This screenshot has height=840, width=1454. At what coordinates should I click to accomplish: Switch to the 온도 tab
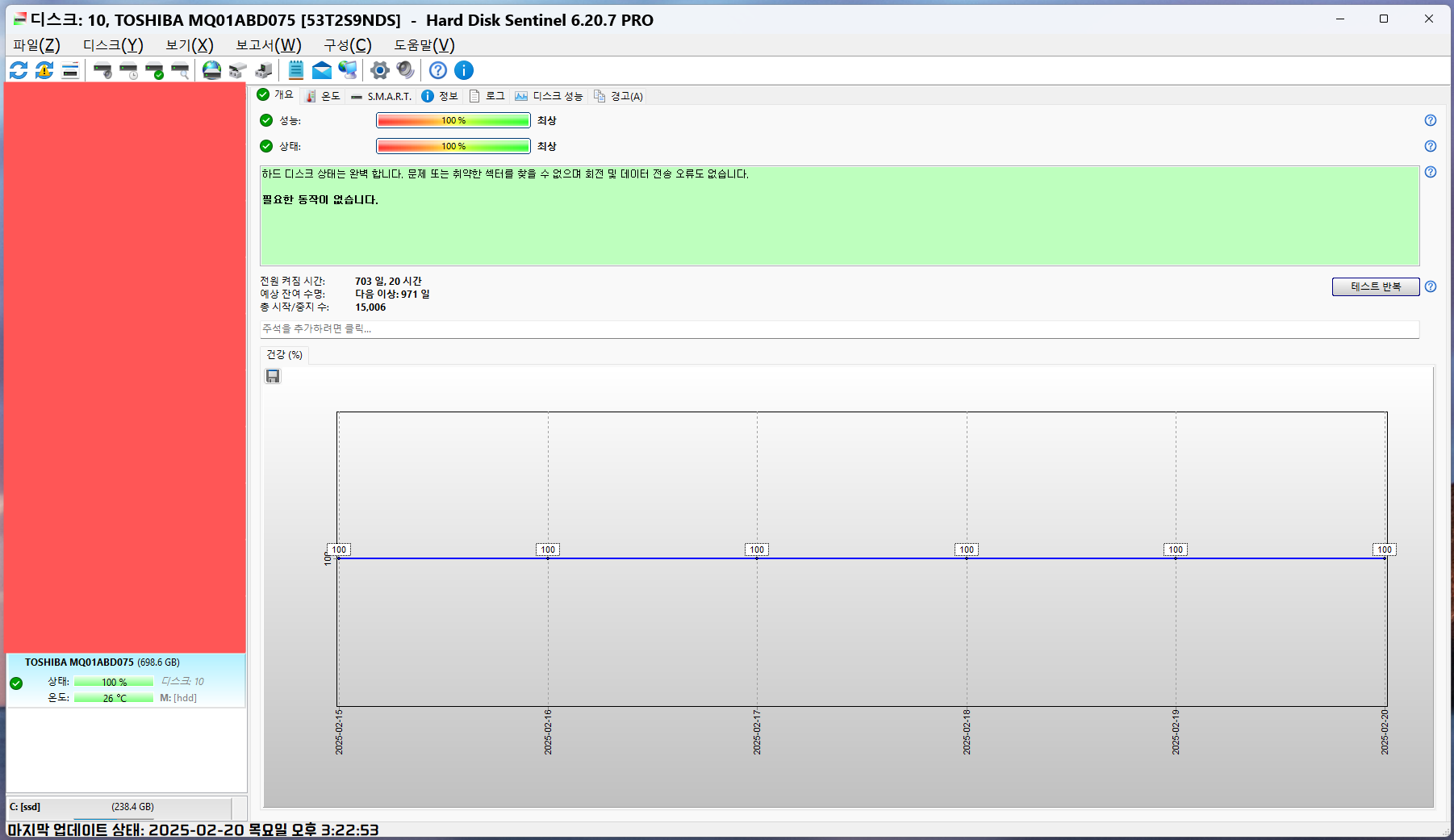pos(323,96)
